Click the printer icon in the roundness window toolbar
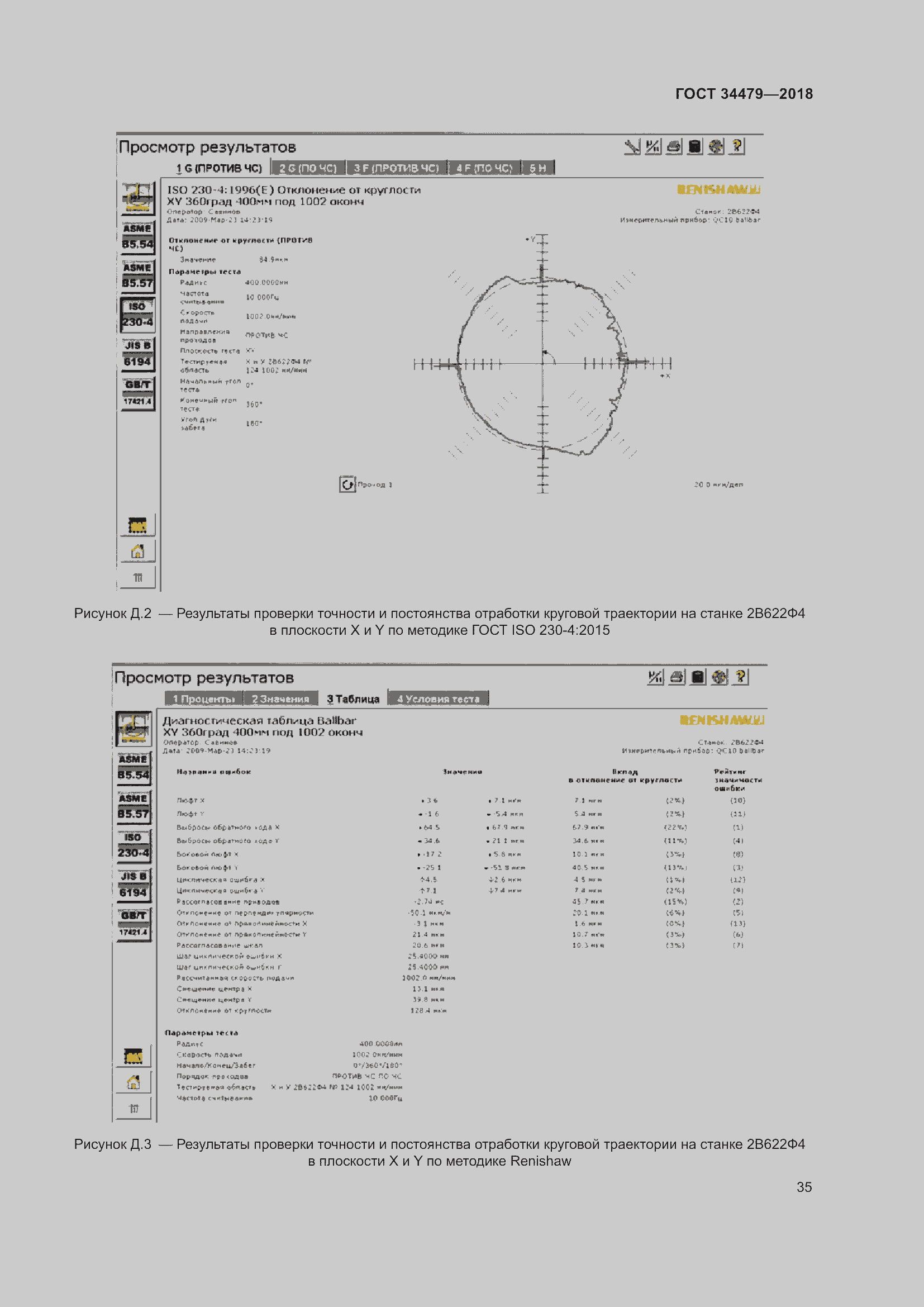The image size is (924, 1307). [x=674, y=147]
